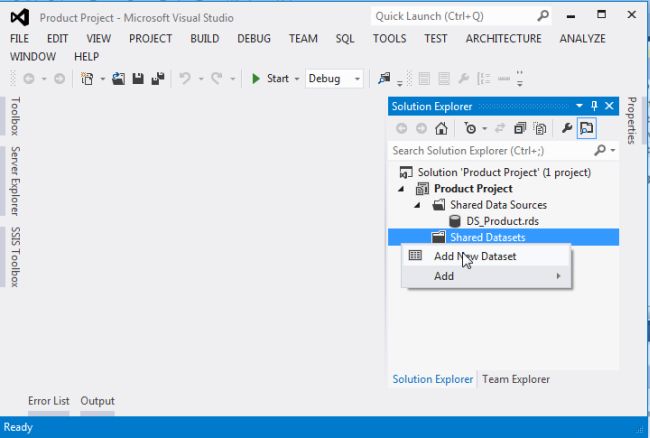Click the Sync with Active Document icon
The image size is (650, 438).
click(500, 128)
